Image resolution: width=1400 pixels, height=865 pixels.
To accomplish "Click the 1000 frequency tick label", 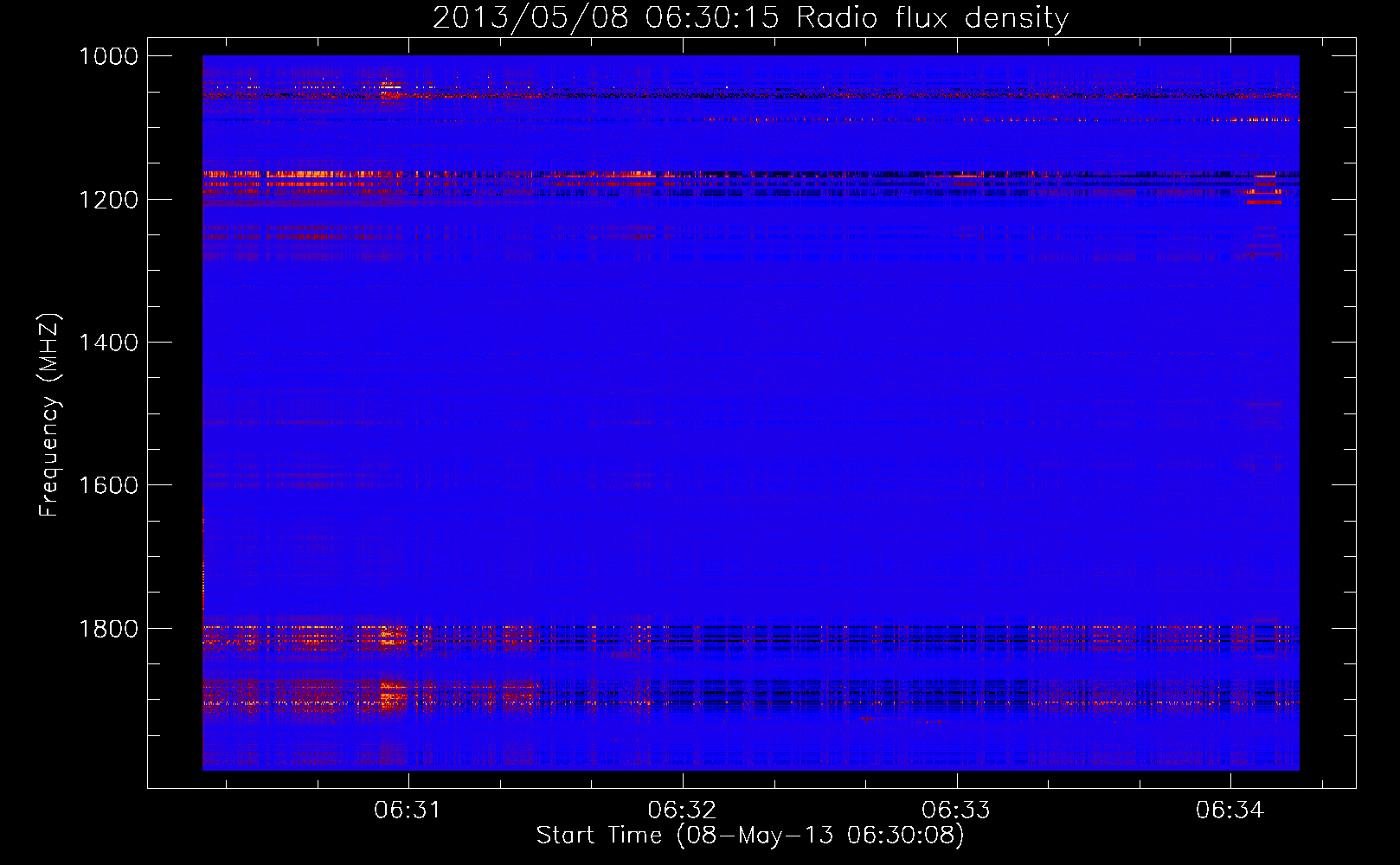I will 108,56.
